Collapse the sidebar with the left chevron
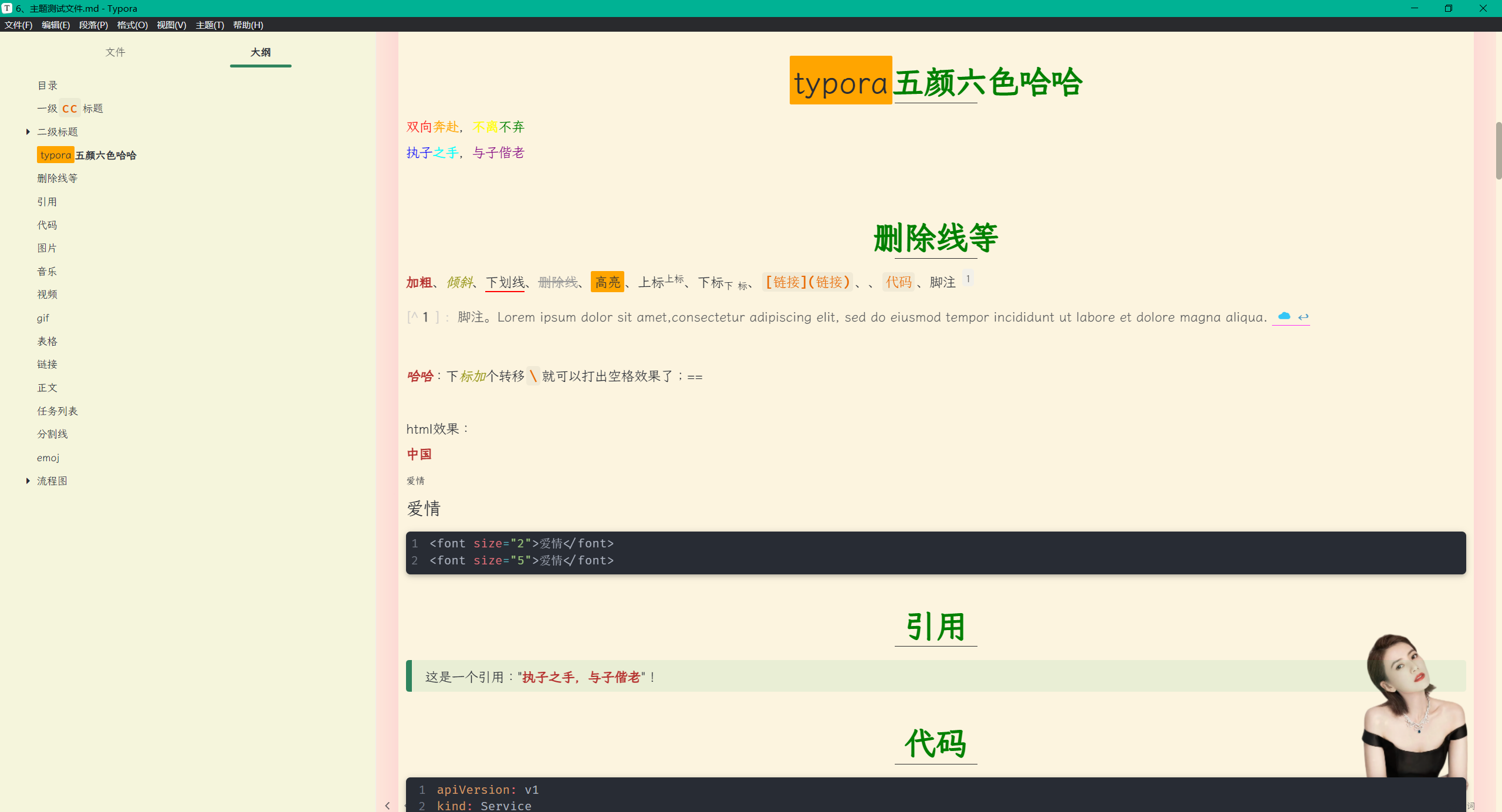 click(x=387, y=806)
